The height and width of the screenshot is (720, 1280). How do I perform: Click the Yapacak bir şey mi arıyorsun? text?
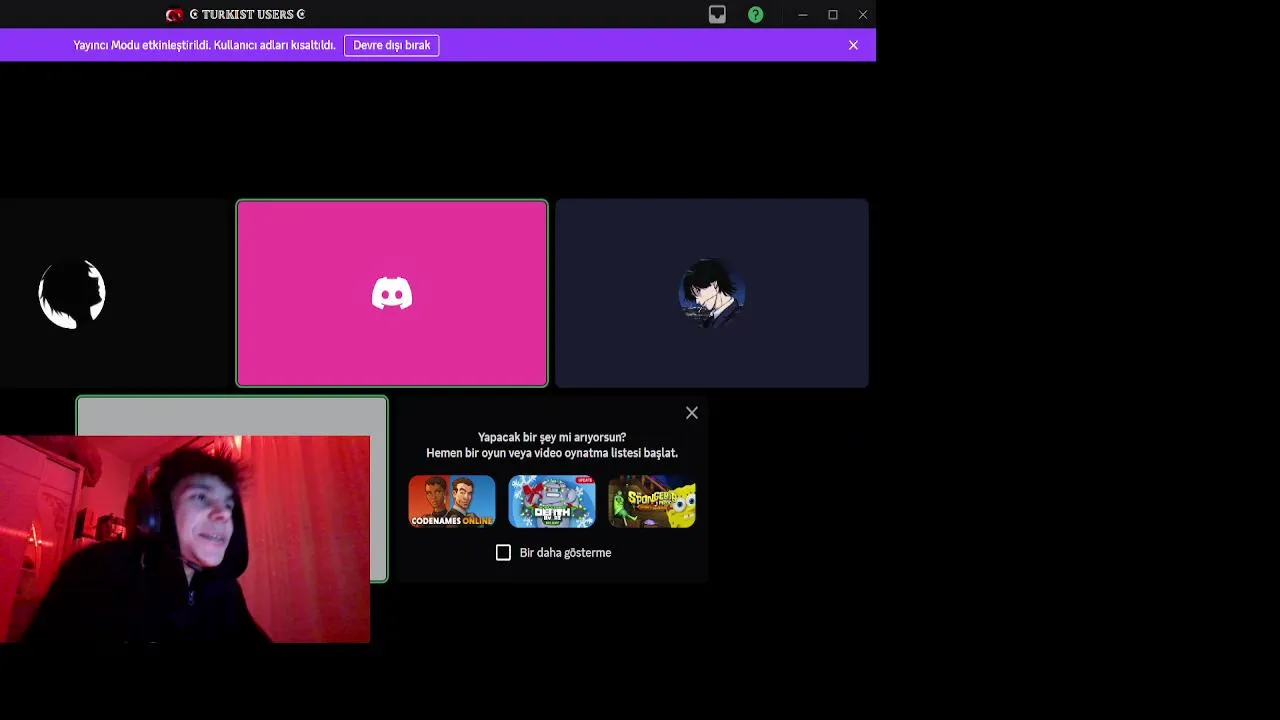pyautogui.click(x=552, y=437)
